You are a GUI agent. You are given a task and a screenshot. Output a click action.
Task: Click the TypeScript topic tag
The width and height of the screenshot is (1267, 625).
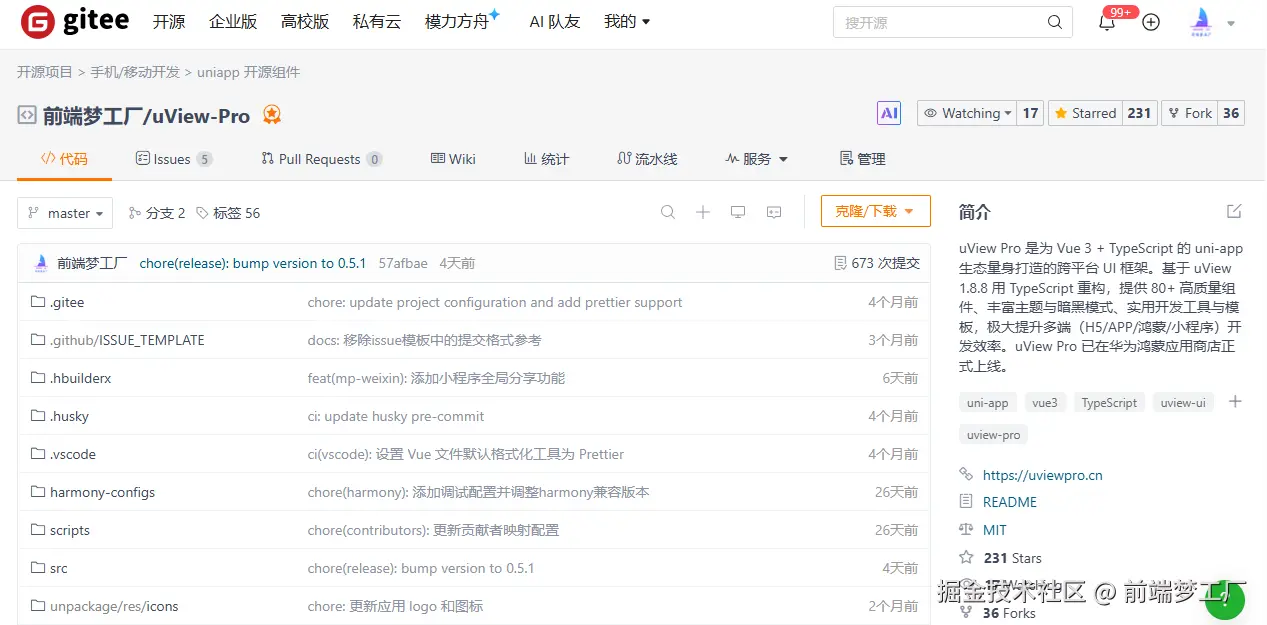(x=1109, y=403)
